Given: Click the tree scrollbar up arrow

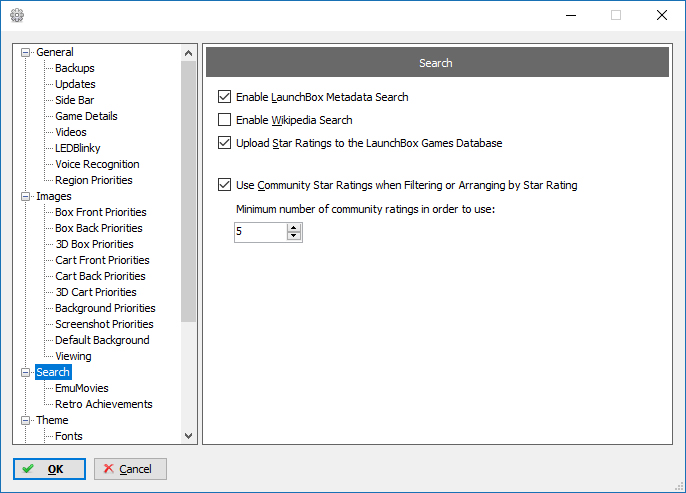Looking at the screenshot, I should point(189,53).
